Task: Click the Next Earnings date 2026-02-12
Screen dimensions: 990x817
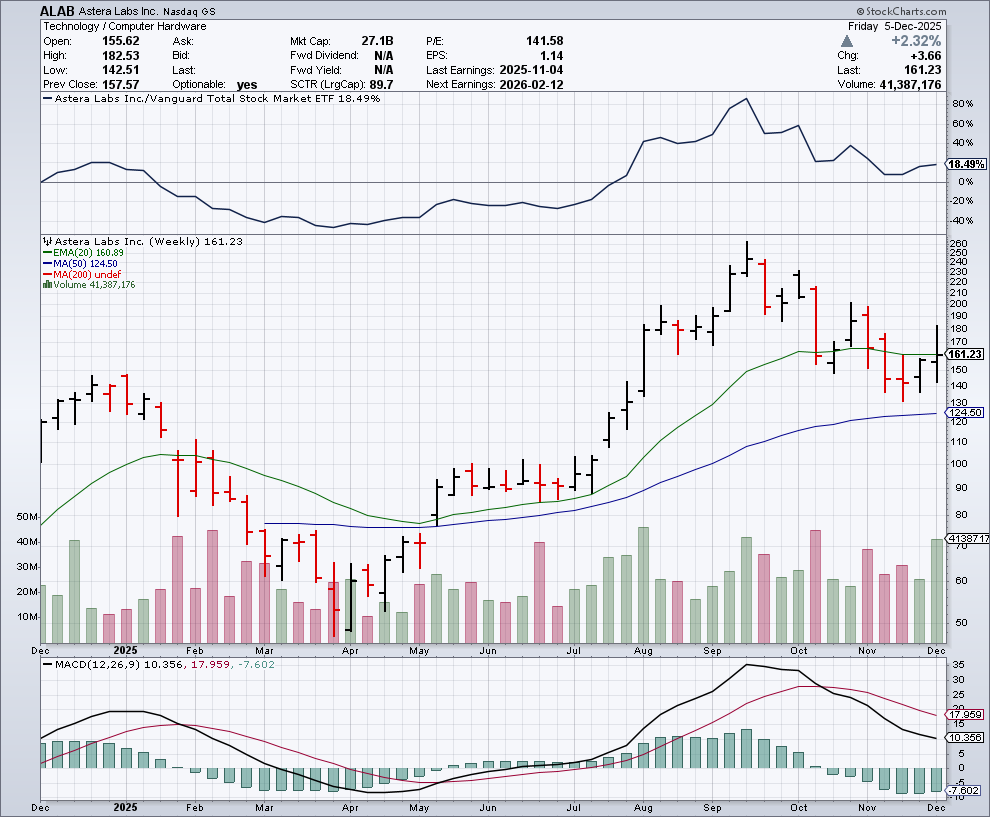Action: [x=536, y=85]
